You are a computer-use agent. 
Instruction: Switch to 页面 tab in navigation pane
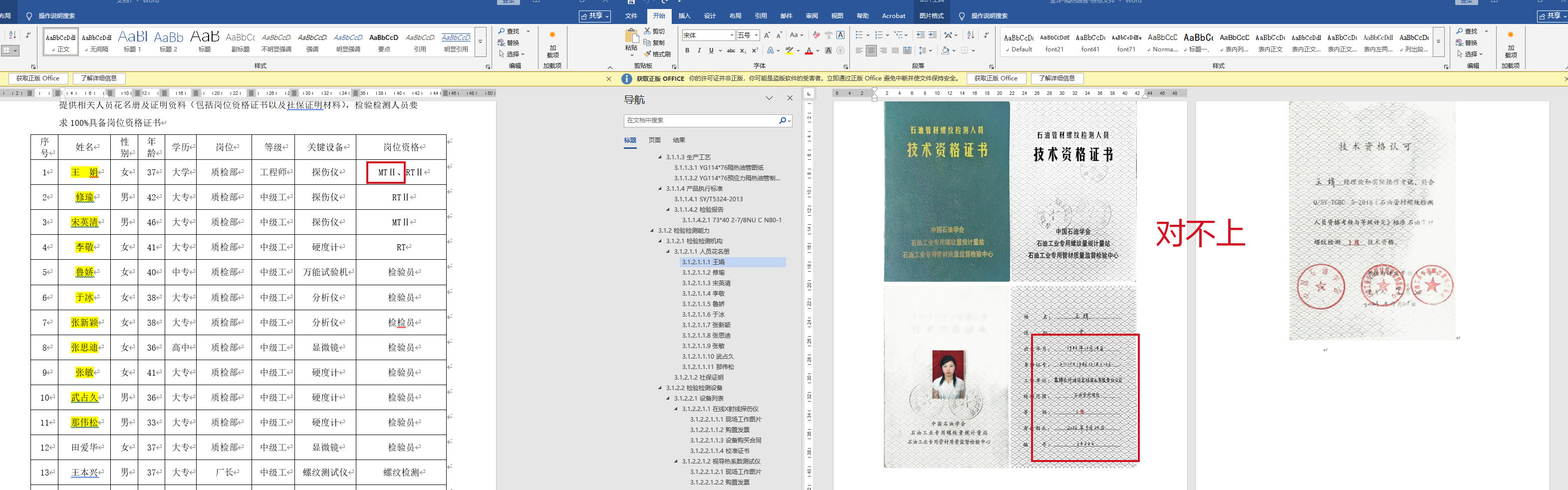click(x=654, y=140)
